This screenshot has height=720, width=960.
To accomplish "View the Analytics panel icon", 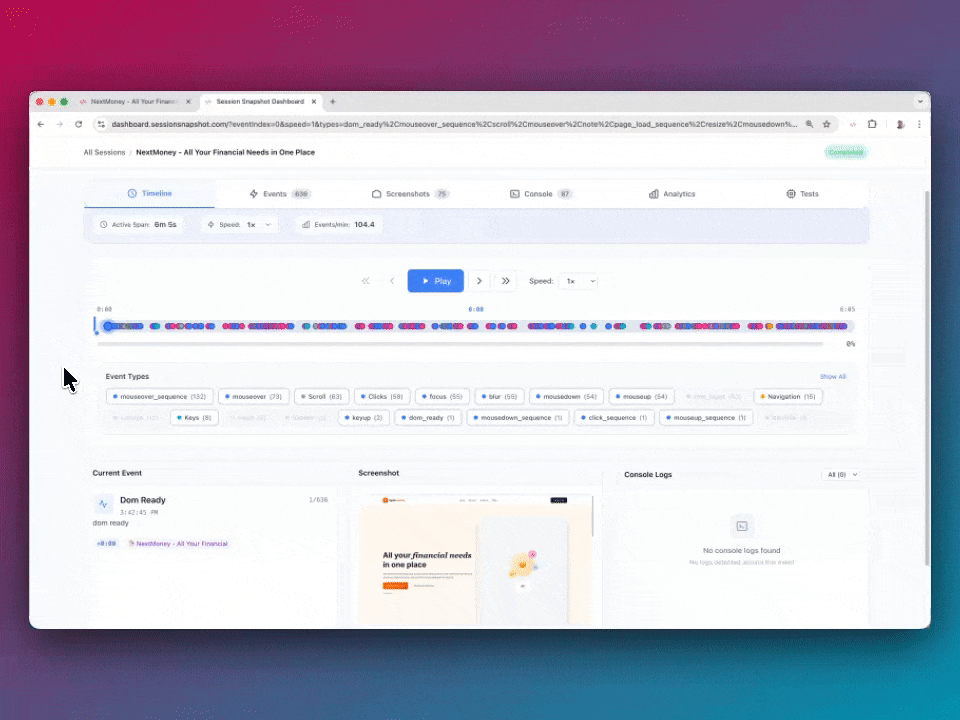I will pos(652,193).
